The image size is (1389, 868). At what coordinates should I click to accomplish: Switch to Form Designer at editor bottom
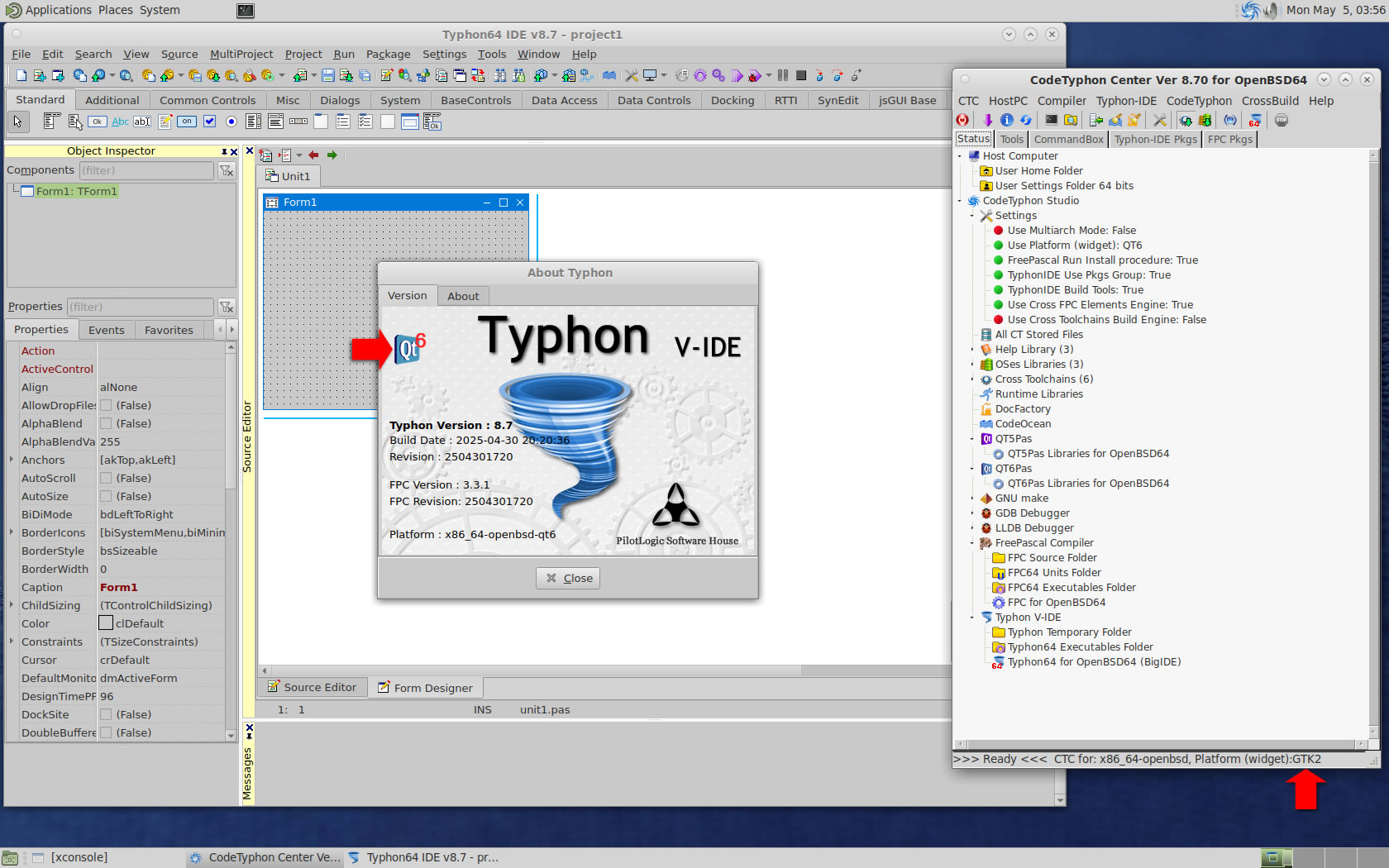tap(425, 688)
